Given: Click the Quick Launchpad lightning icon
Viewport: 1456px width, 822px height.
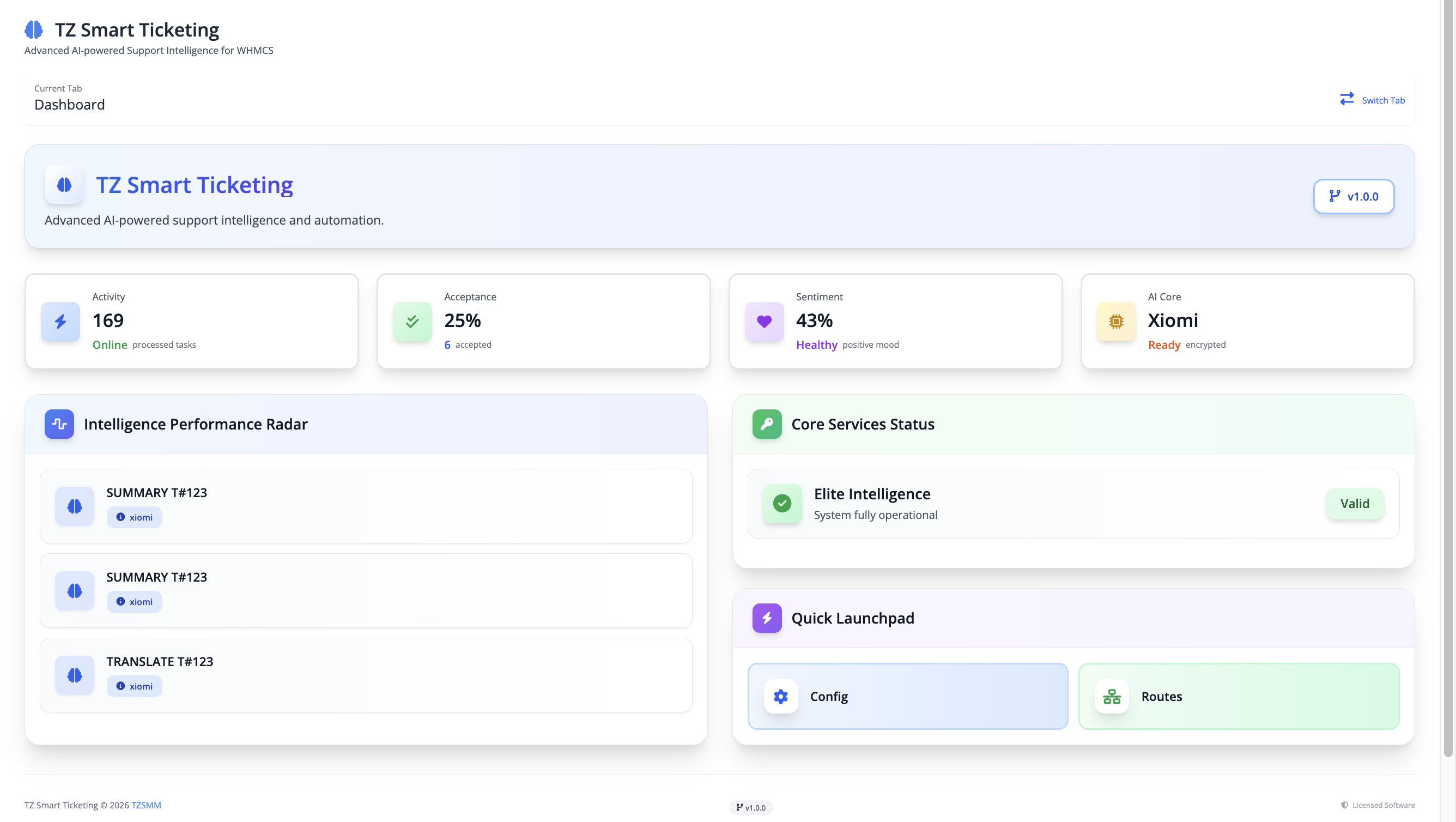Looking at the screenshot, I should pyautogui.click(x=767, y=618).
